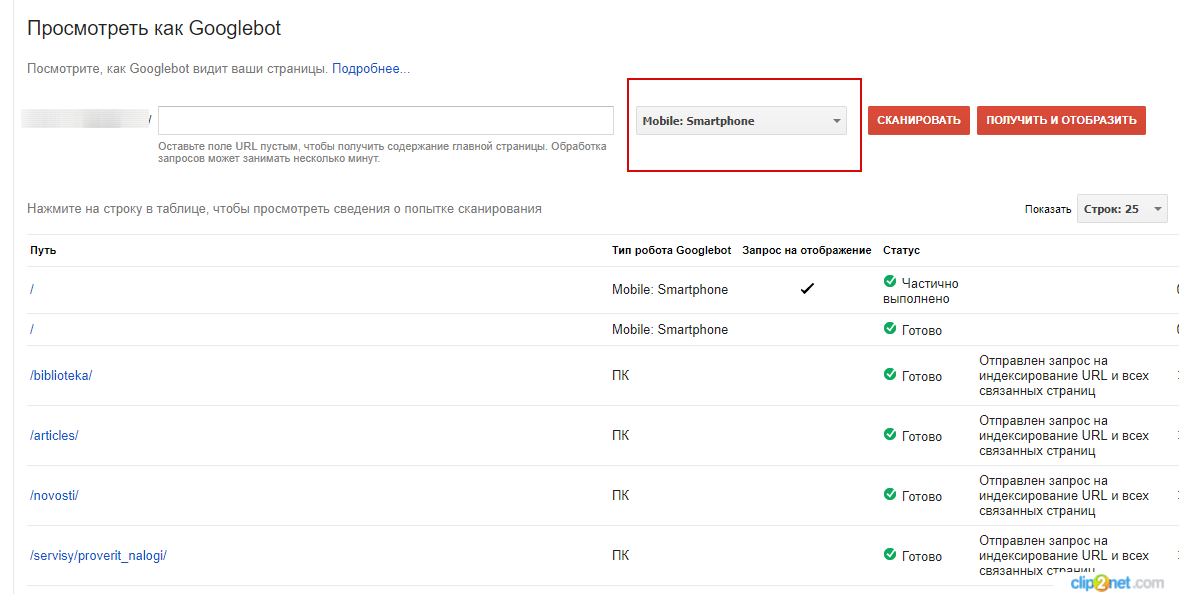
Task: Click the Путь column header
Action: tap(43, 250)
